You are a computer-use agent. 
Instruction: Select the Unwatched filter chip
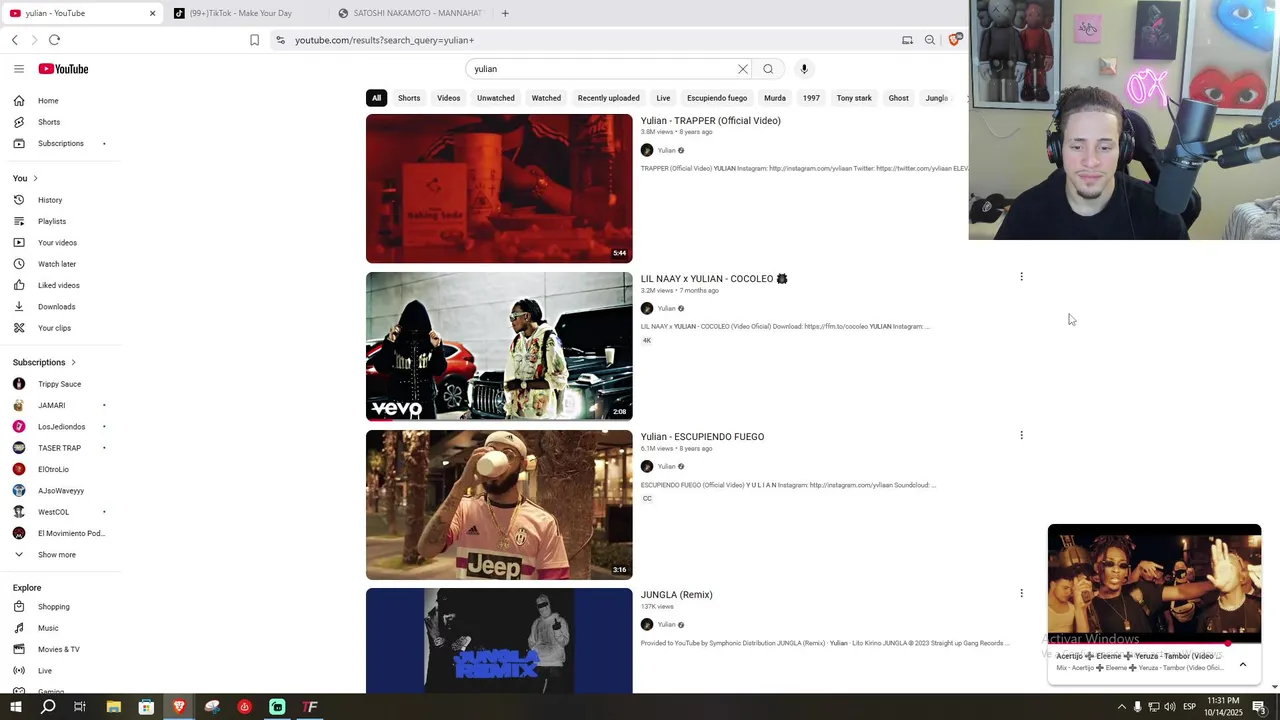coord(496,98)
